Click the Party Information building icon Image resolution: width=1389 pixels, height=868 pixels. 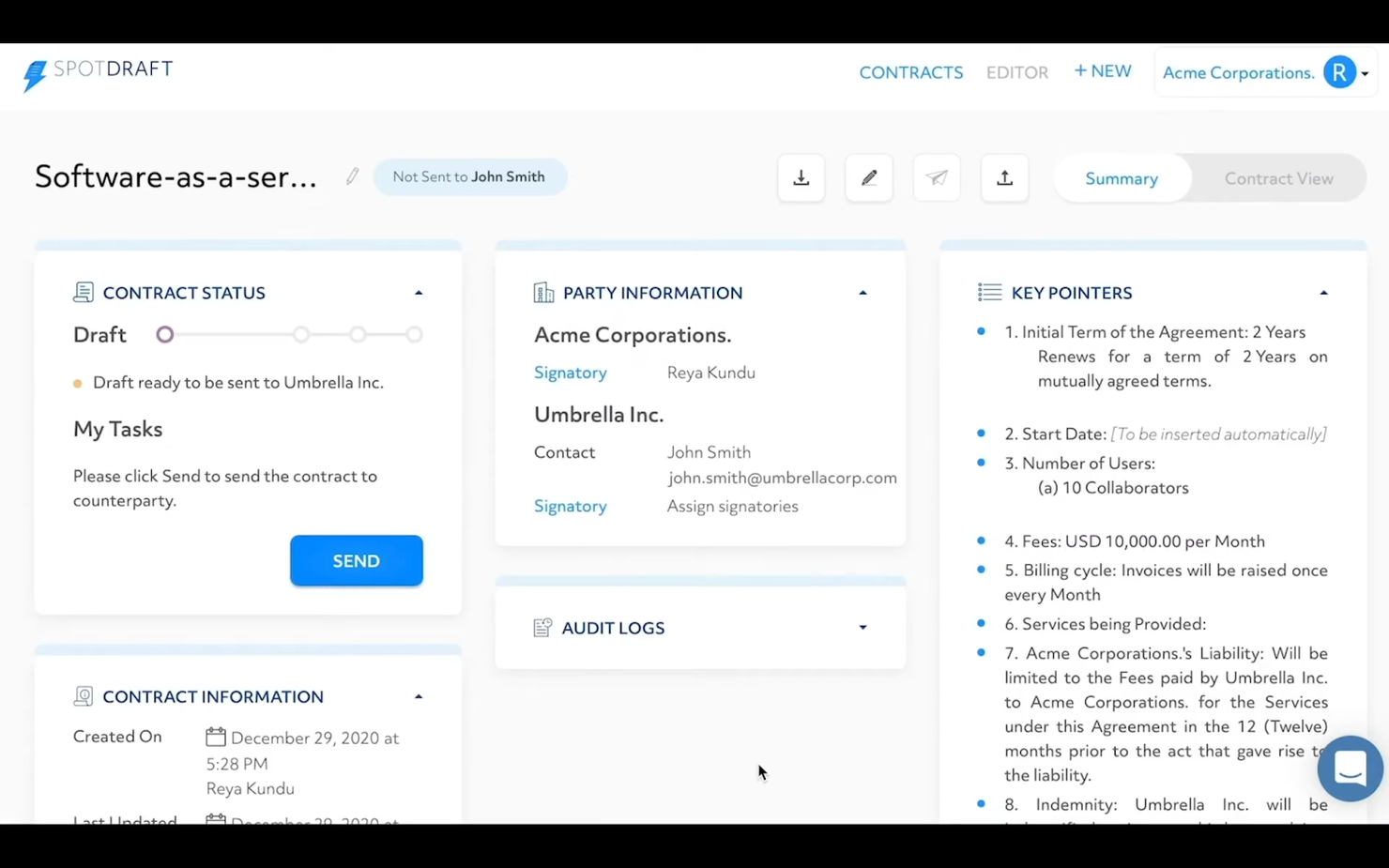[543, 293]
